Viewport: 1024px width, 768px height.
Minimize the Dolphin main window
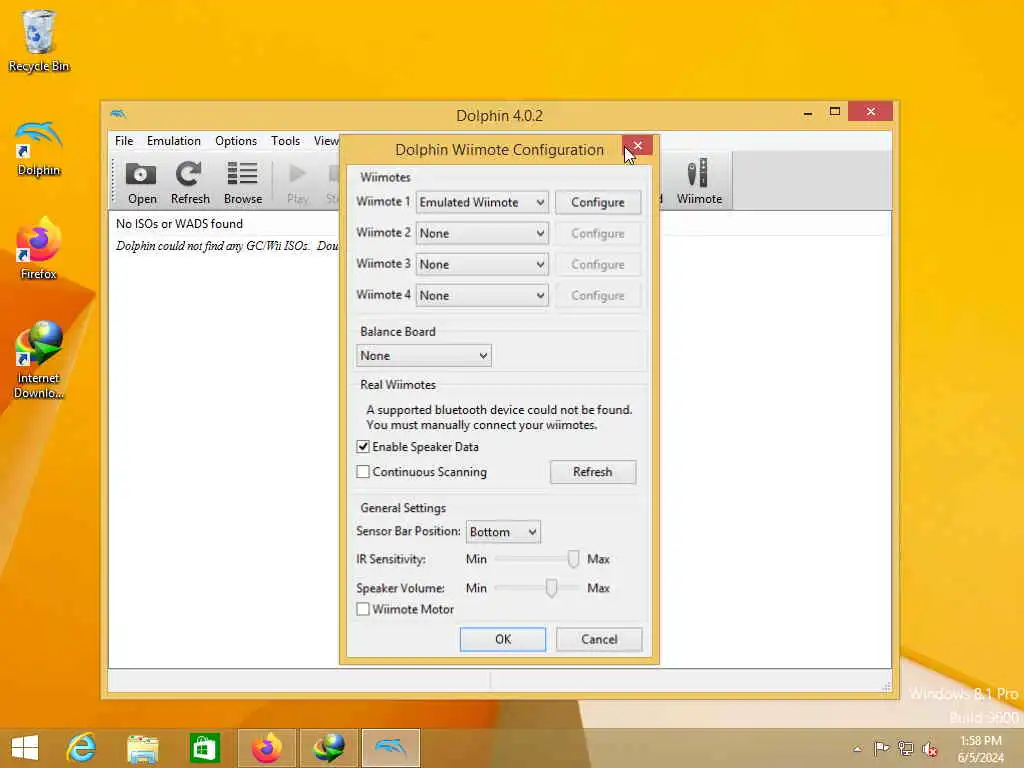pos(808,112)
